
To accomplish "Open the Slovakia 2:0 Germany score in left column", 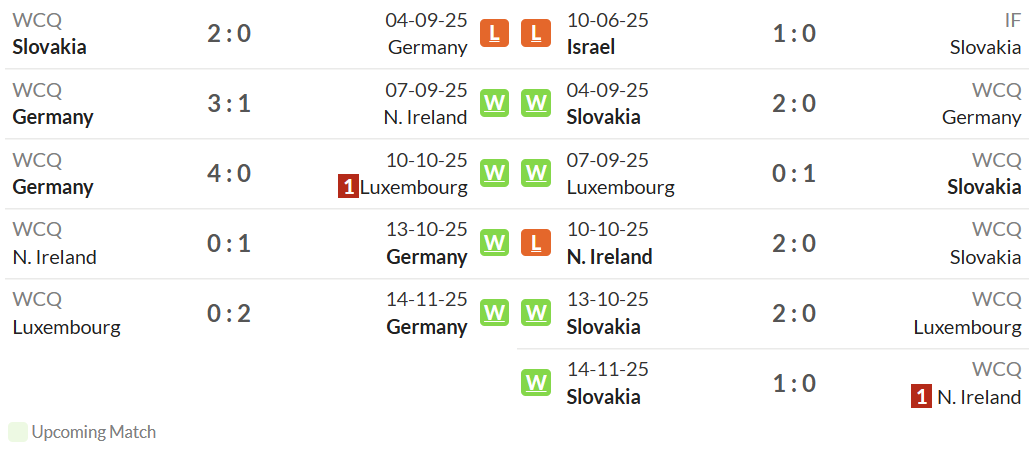I will (229, 34).
